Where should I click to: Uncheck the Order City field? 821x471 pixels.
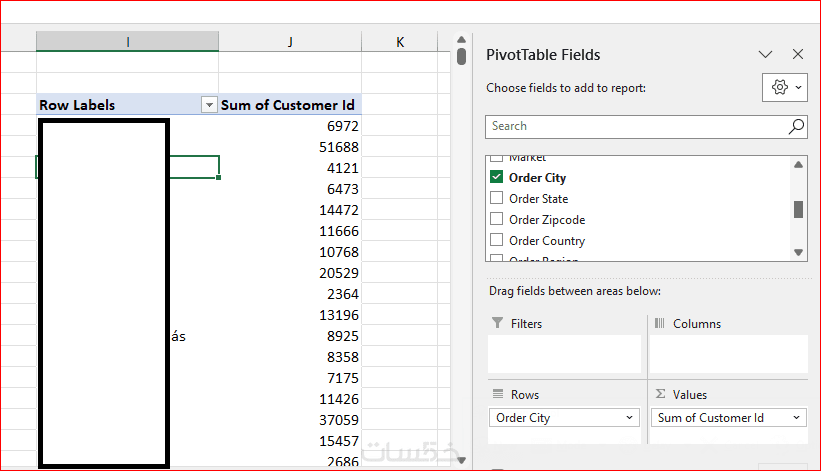coord(497,178)
